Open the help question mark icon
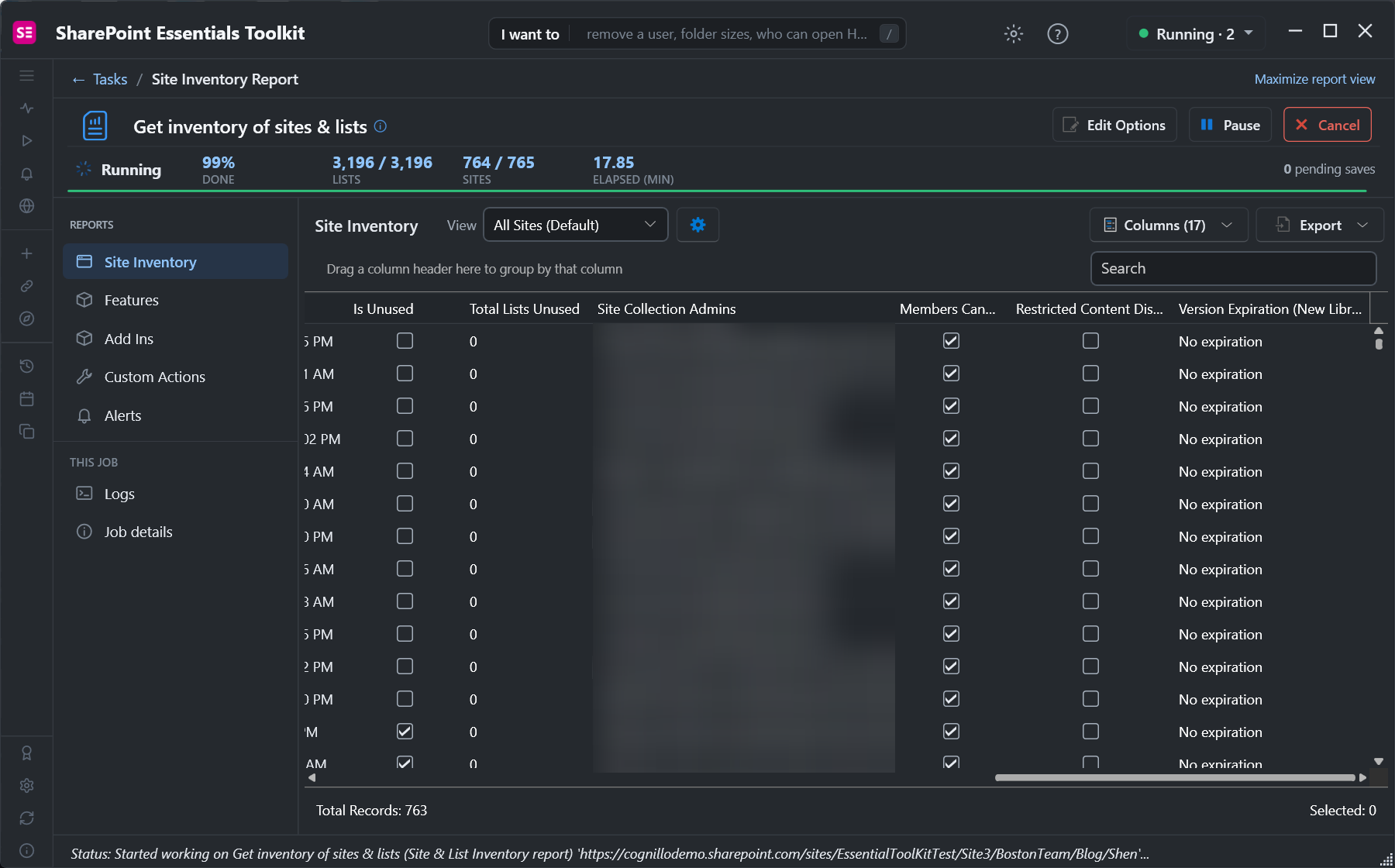The image size is (1395, 868). (1057, 33)
